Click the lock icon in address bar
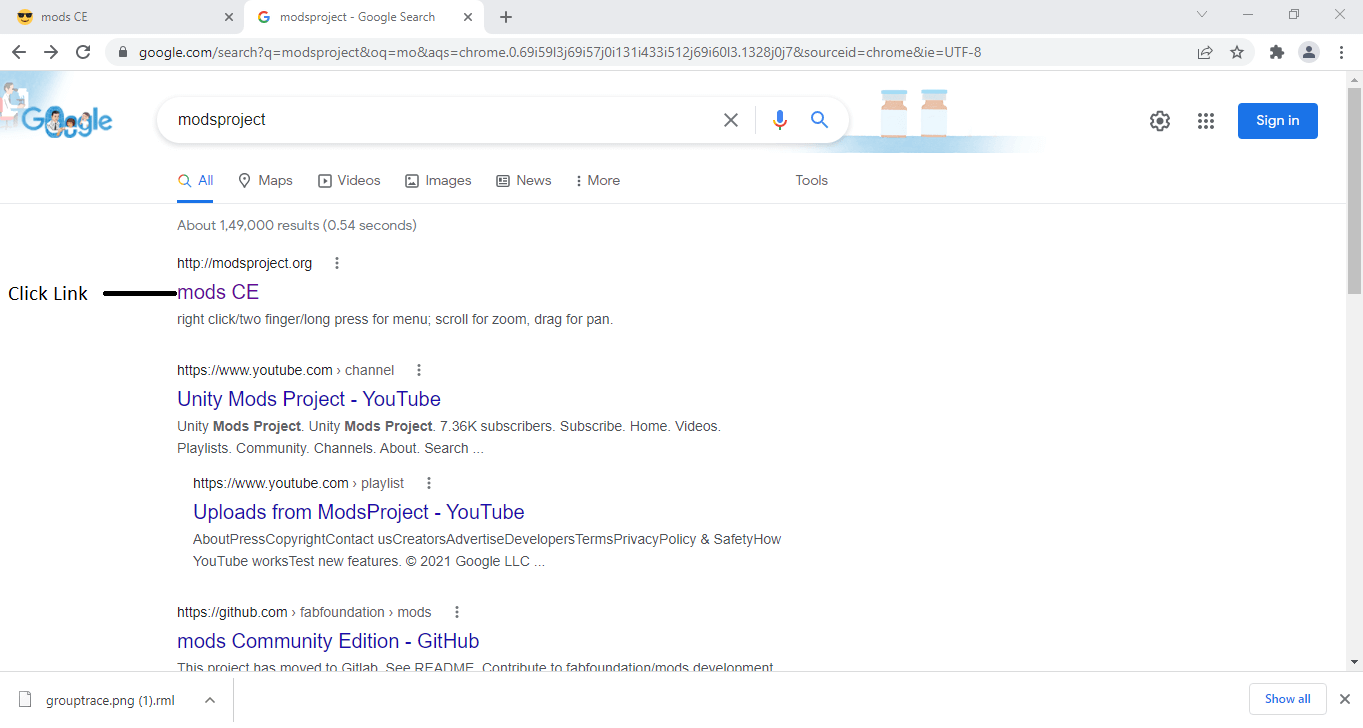The height and width of the screenshot is (728, 1363). (x=123, y=52)
